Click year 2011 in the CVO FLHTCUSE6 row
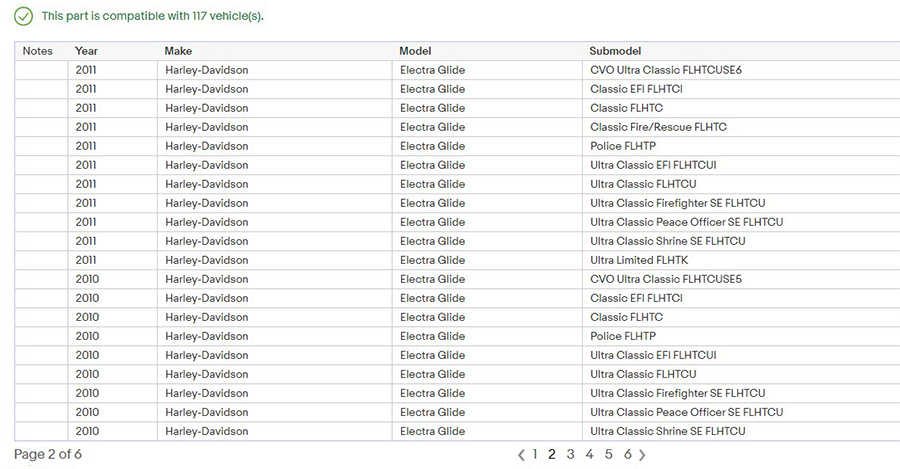 click(x=86, y=70)
